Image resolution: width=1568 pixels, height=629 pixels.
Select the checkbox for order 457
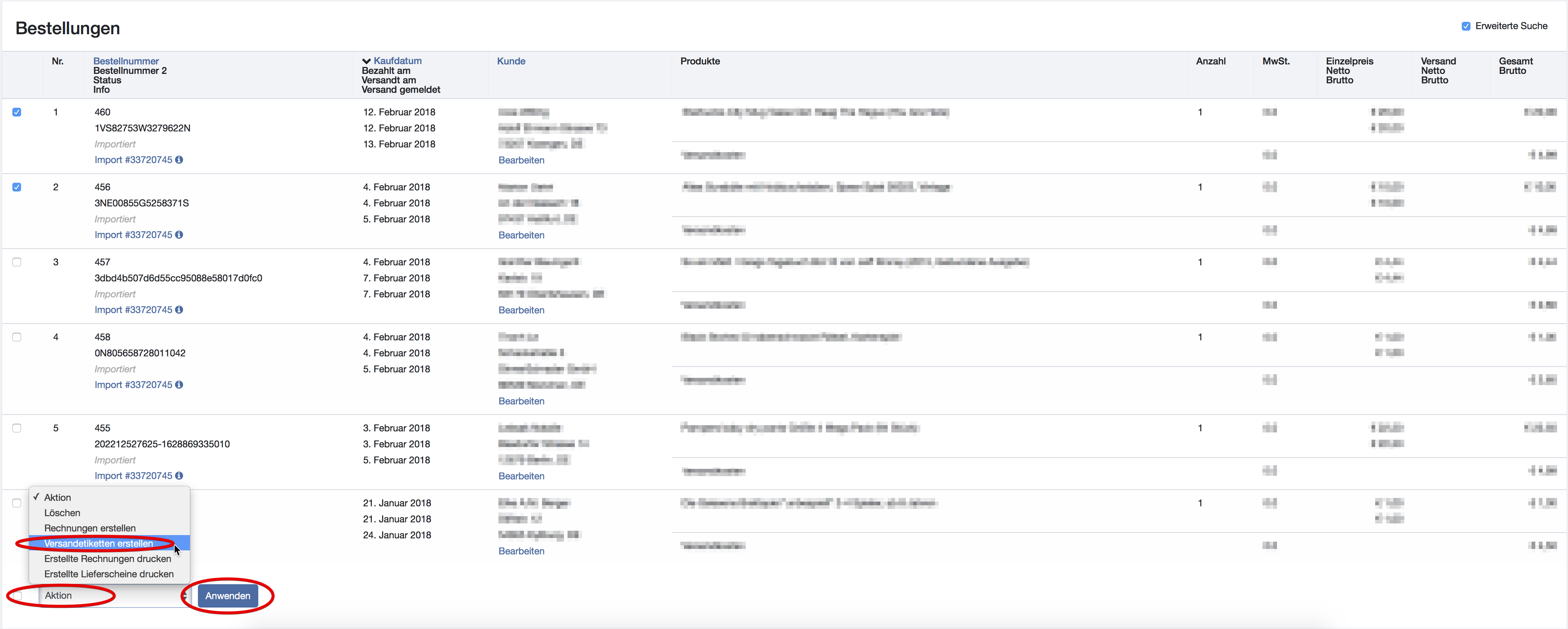click(x=17, y=262)
